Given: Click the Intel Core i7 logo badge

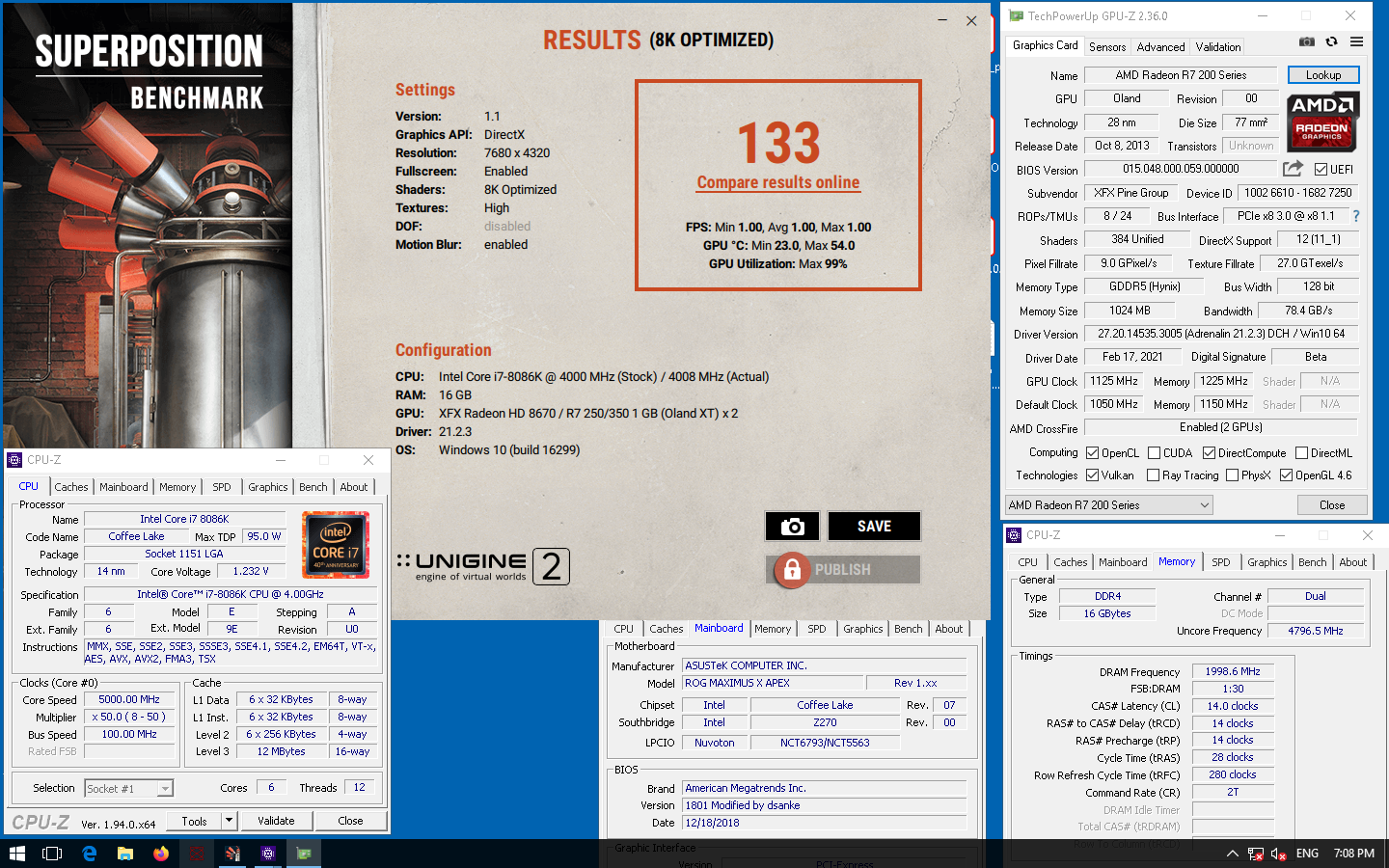Looking at the screenshot, I should pyautogui.click(x=336, y=545).
